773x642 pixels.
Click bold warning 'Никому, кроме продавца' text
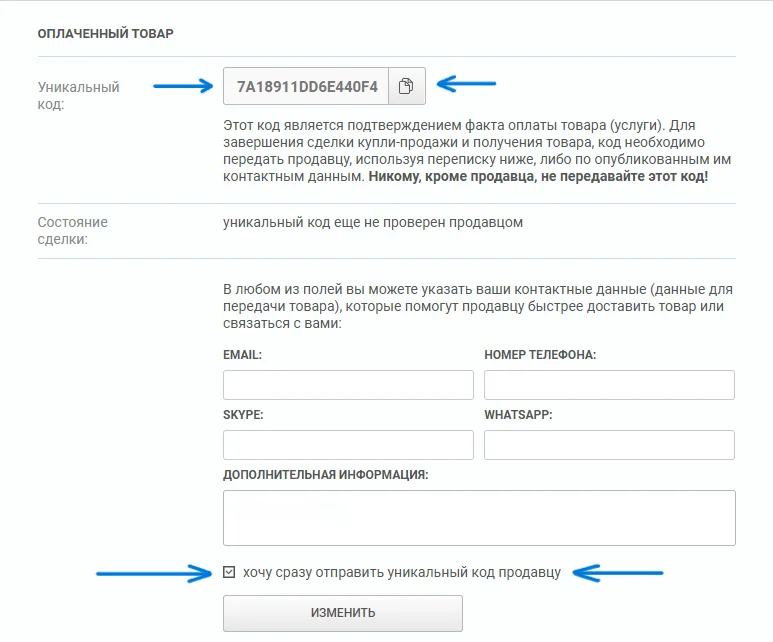454,177
